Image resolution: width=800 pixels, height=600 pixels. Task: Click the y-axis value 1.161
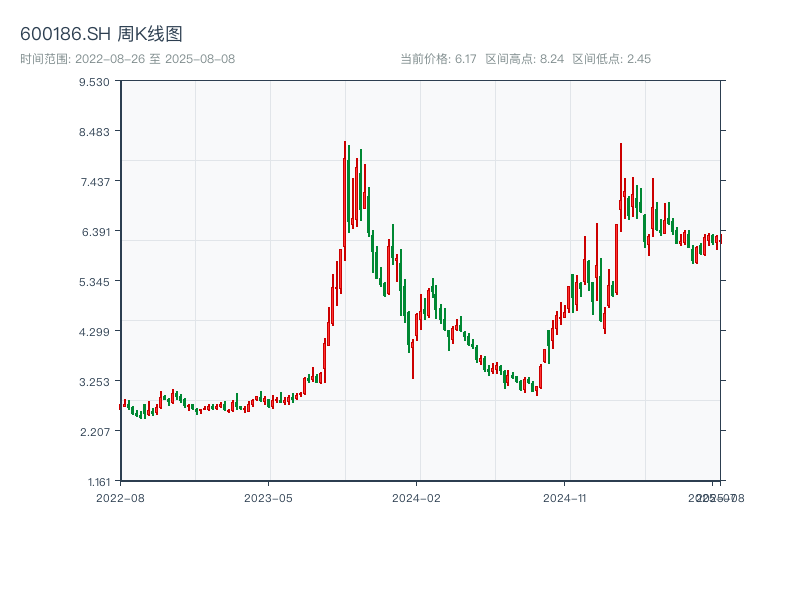99,482
